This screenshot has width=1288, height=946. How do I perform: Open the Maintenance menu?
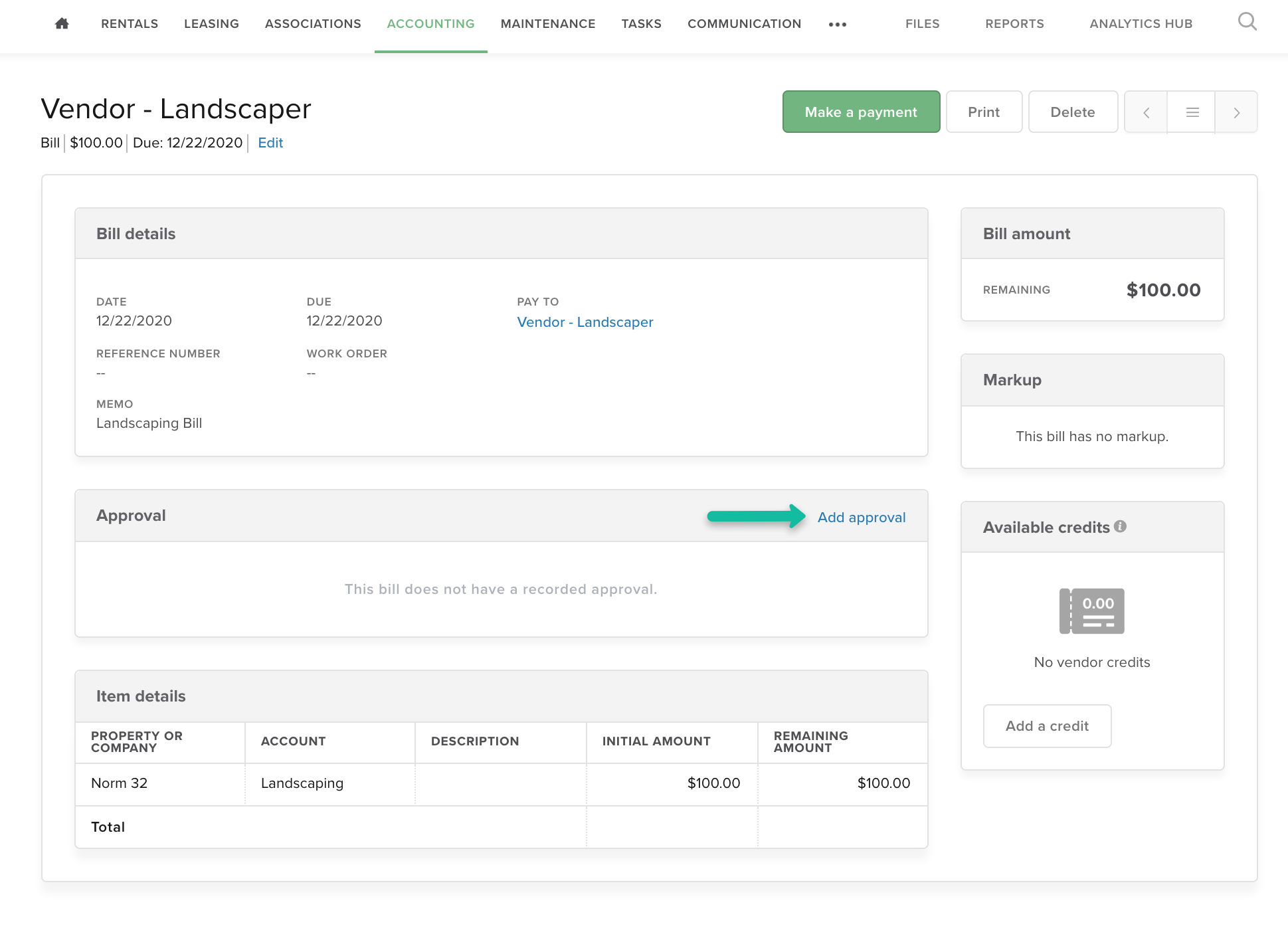tap(548, 24)
